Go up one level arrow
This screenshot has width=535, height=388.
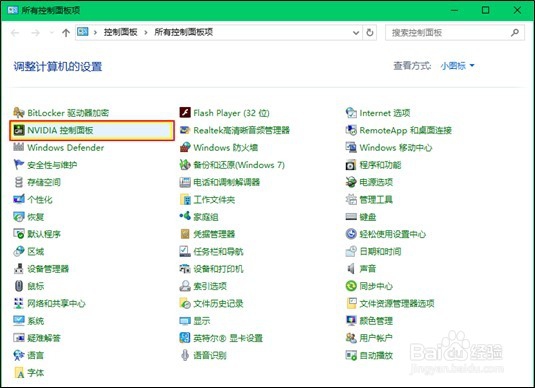pyautogui.click(x=66, y=33)
